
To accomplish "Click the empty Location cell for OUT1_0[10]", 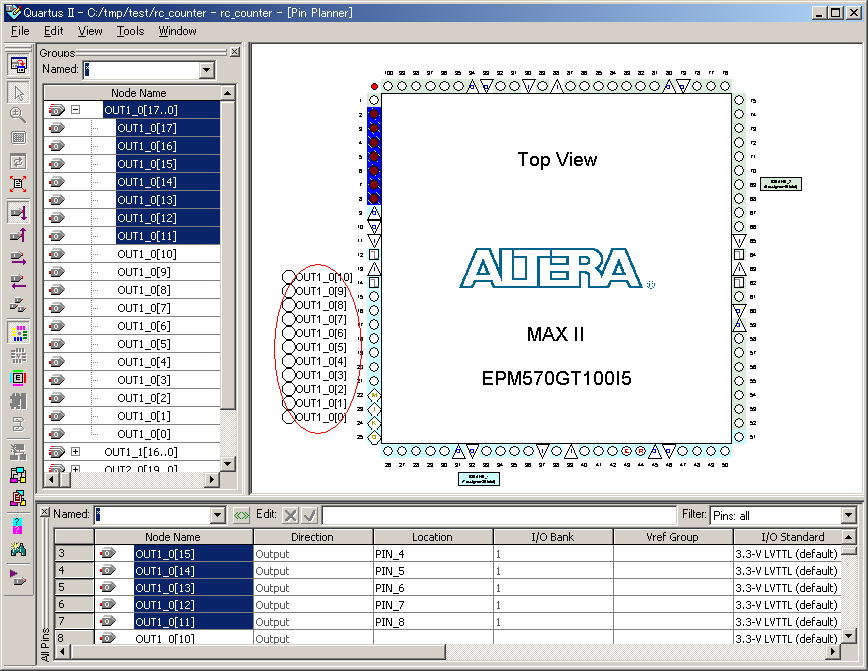I will coord(433,638).
